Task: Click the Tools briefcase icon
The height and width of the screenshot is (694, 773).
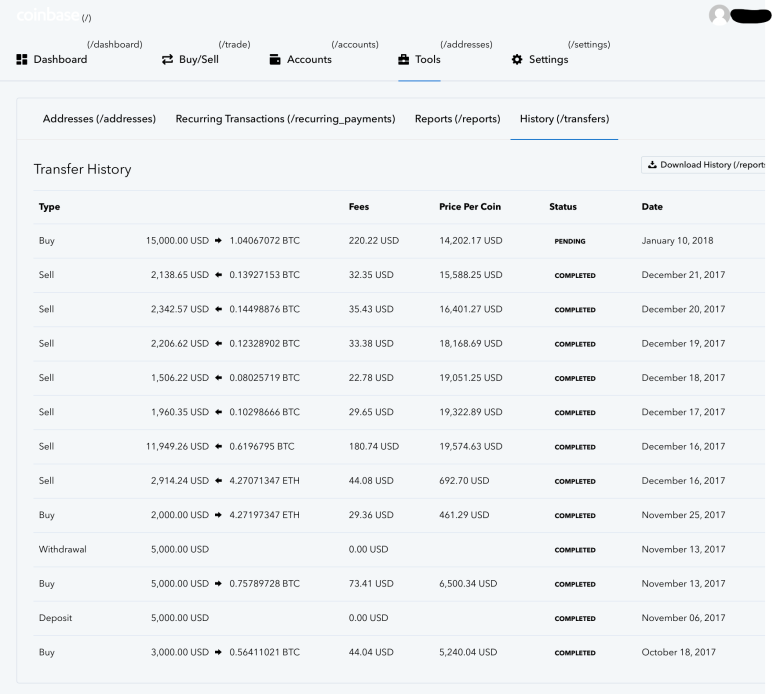Action: point(404,60)
